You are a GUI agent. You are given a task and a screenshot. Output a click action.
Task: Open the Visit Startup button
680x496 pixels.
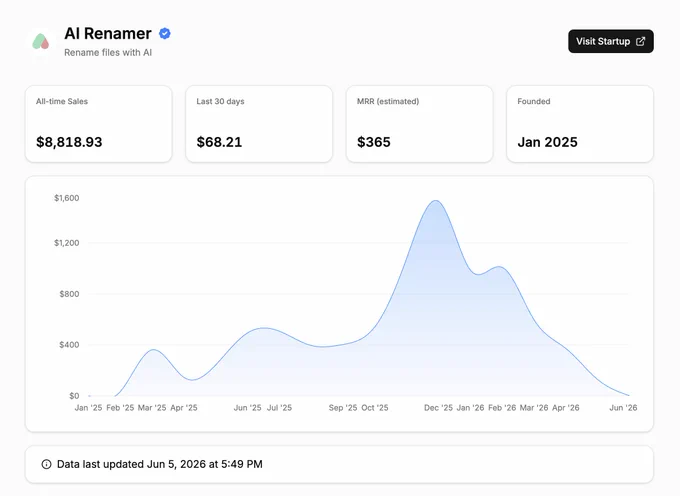pos(611,41)
